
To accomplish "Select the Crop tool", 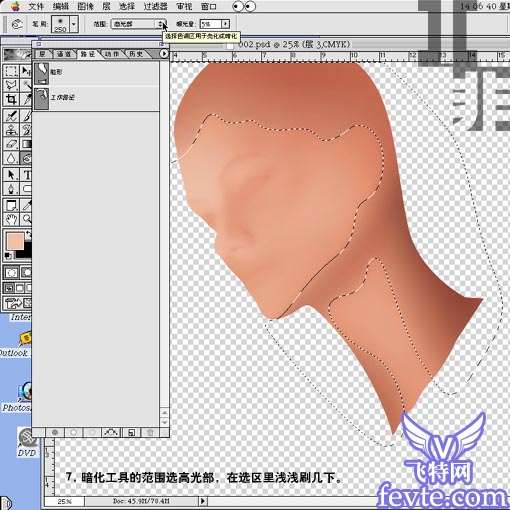I will point(11,99).
